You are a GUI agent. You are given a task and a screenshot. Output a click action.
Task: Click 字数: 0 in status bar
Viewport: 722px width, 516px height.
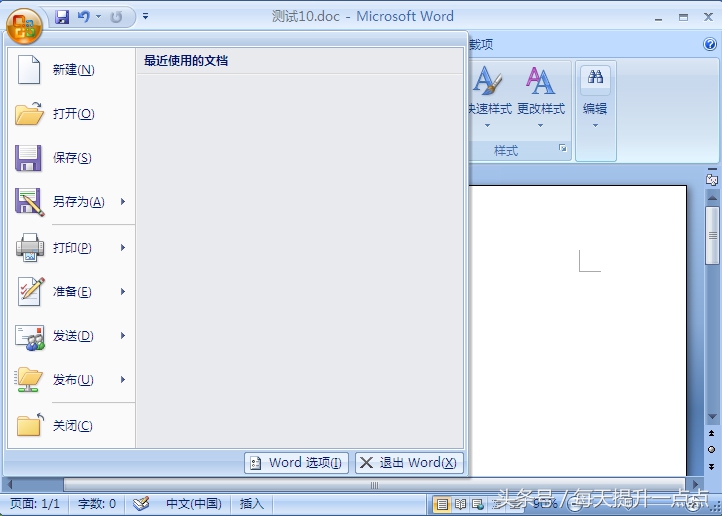click(97, 504)
